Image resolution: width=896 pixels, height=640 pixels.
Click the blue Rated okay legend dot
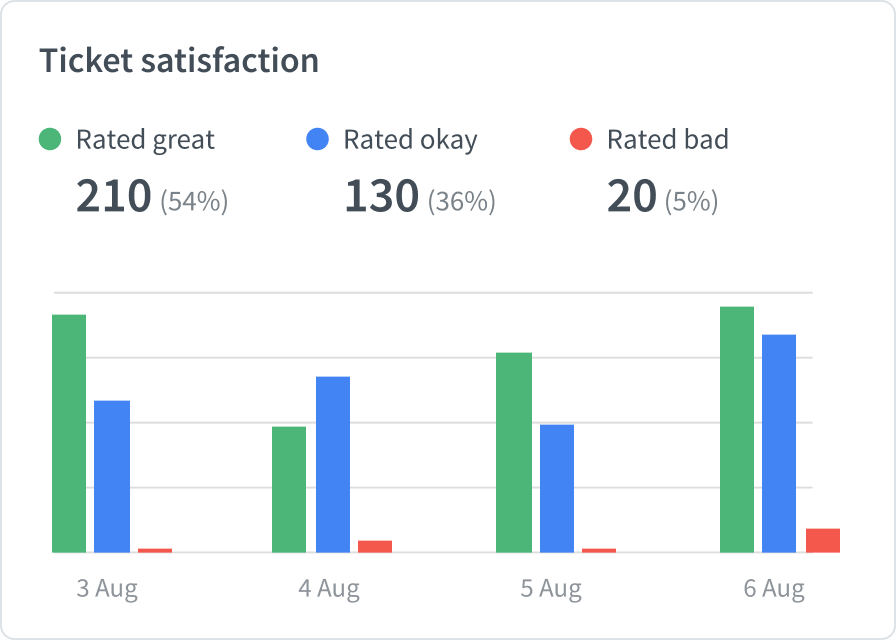(317, 140)
